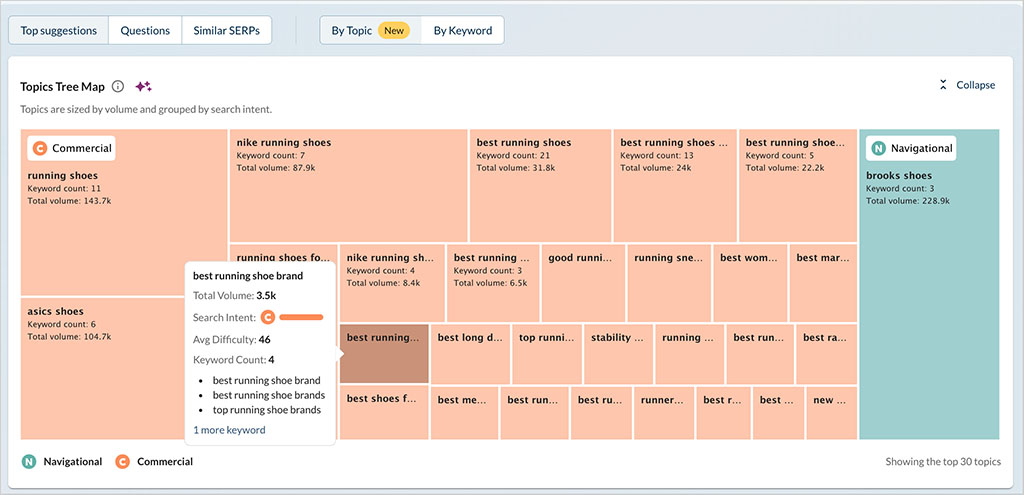The height and width of the screenshot is (495, 1024).
Task: Collapse the Topics Tree Map panel
Action: click(x=967, y=85)
